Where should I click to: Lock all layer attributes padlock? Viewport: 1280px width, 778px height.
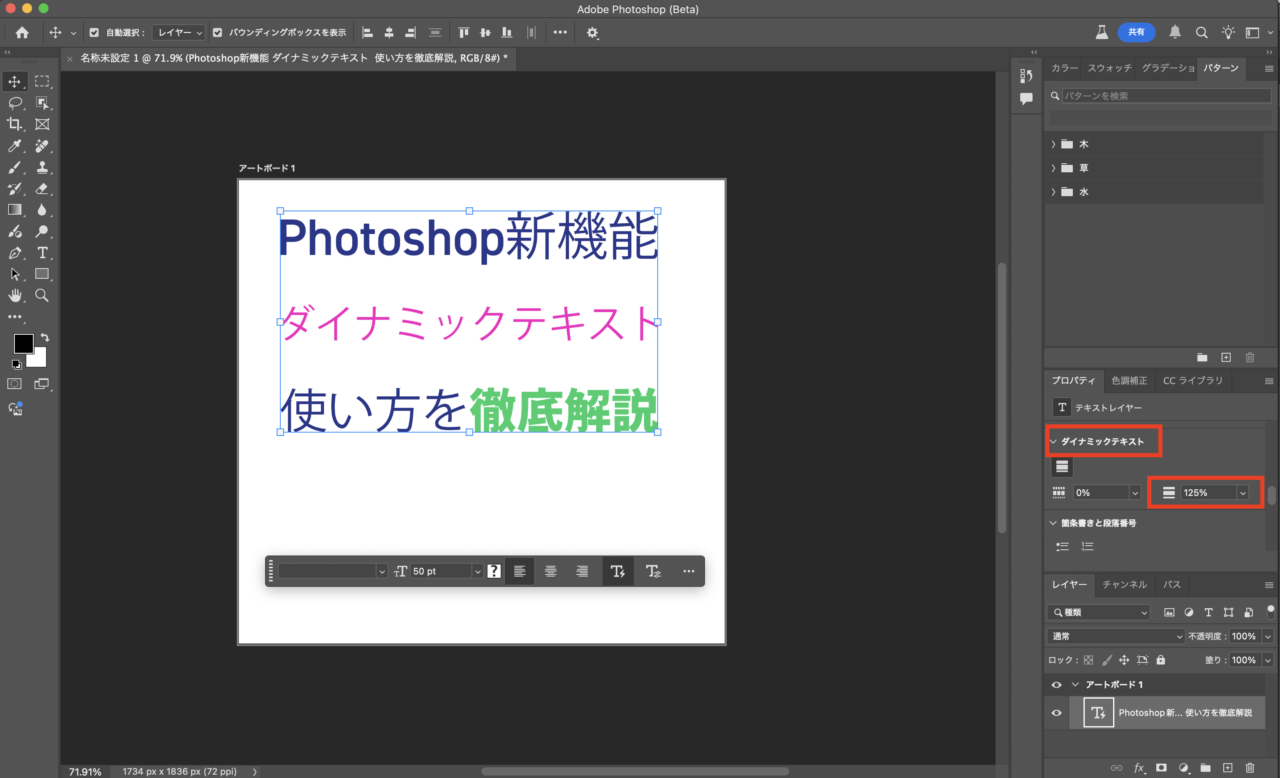(x=1160, y=660)
